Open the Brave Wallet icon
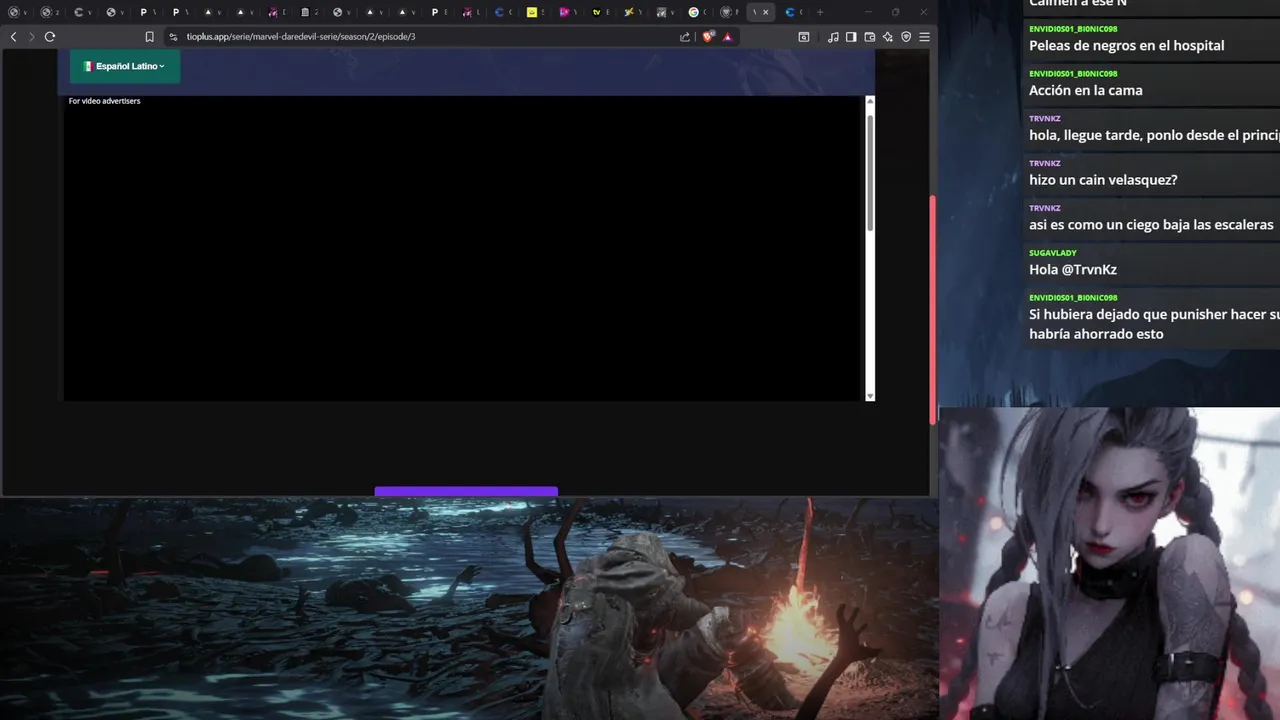Screen dimensions: 1280x720 coord(869,37)
